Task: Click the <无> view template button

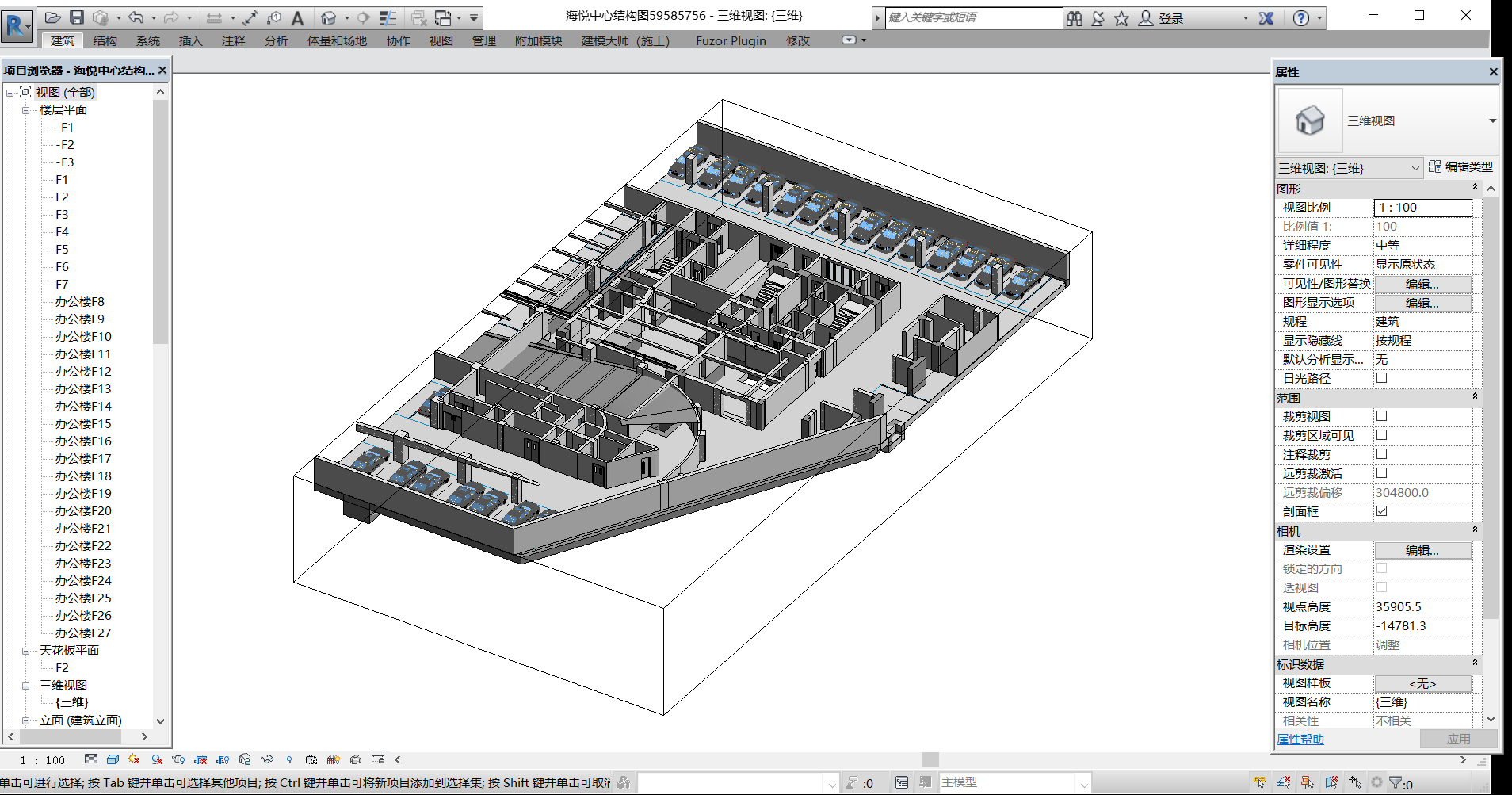Action: [x=1422, y=683]
